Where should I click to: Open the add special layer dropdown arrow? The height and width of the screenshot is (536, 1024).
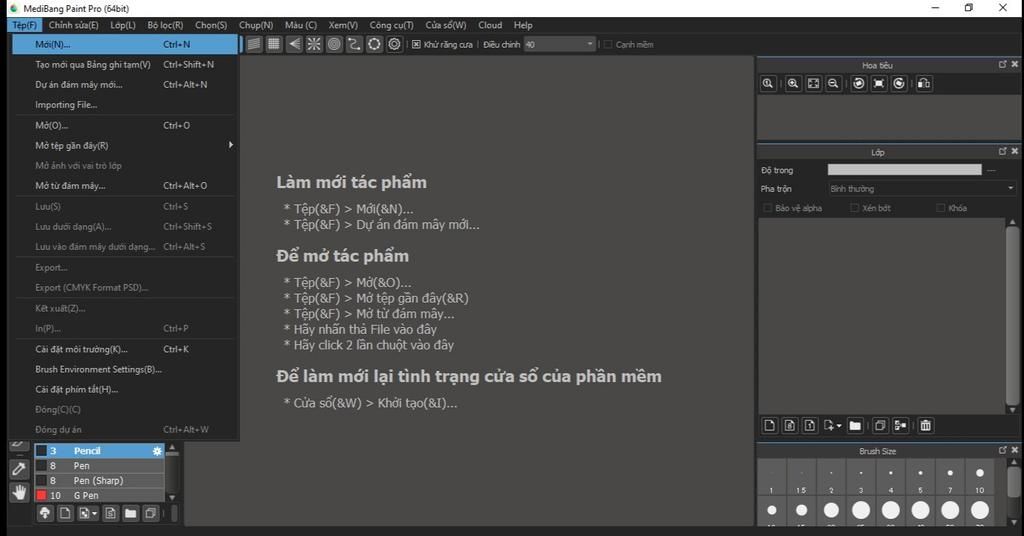(x=839, y=426)
